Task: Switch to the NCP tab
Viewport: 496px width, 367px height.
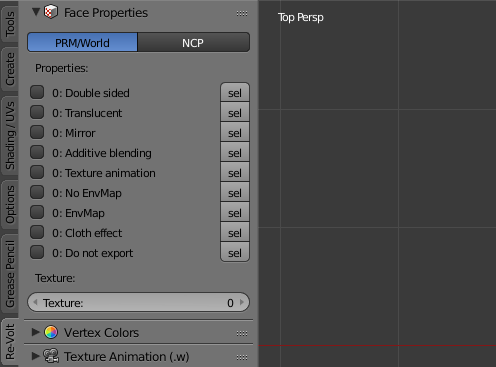Action: [193, 42]
